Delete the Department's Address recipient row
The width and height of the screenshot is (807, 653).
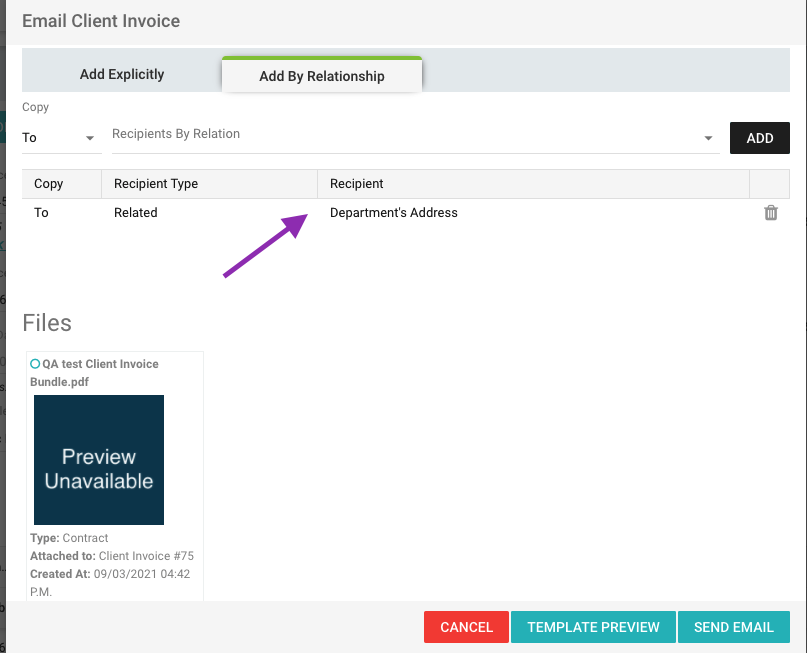770,213
